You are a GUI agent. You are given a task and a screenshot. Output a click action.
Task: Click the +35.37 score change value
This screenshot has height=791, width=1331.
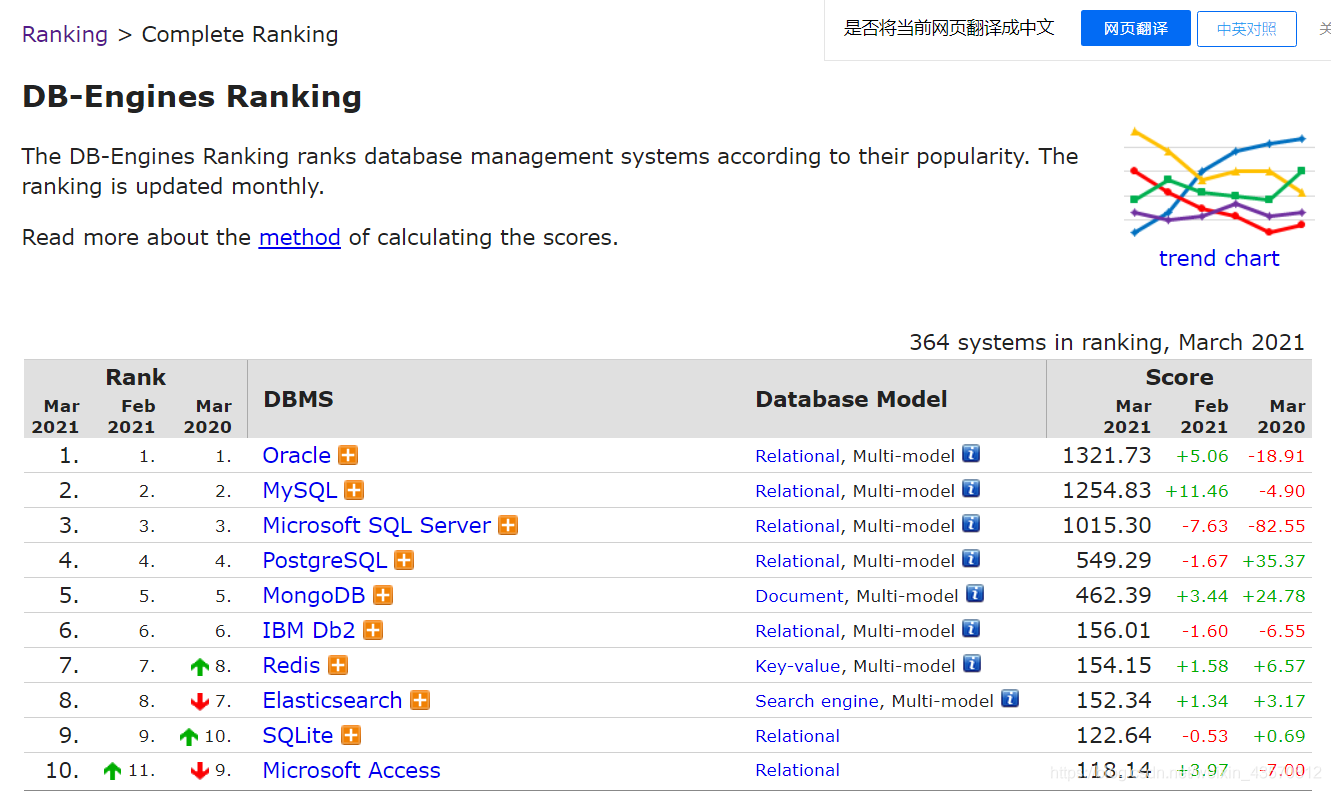click(x=1274, y=561)
